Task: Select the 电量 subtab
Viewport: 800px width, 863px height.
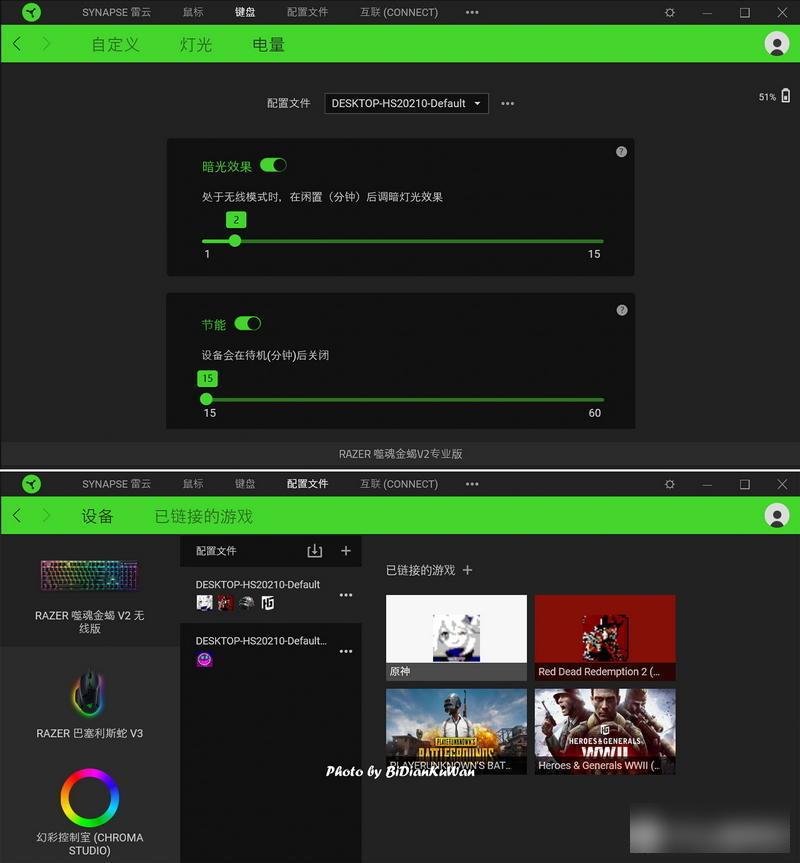Action: pos(269,44)
